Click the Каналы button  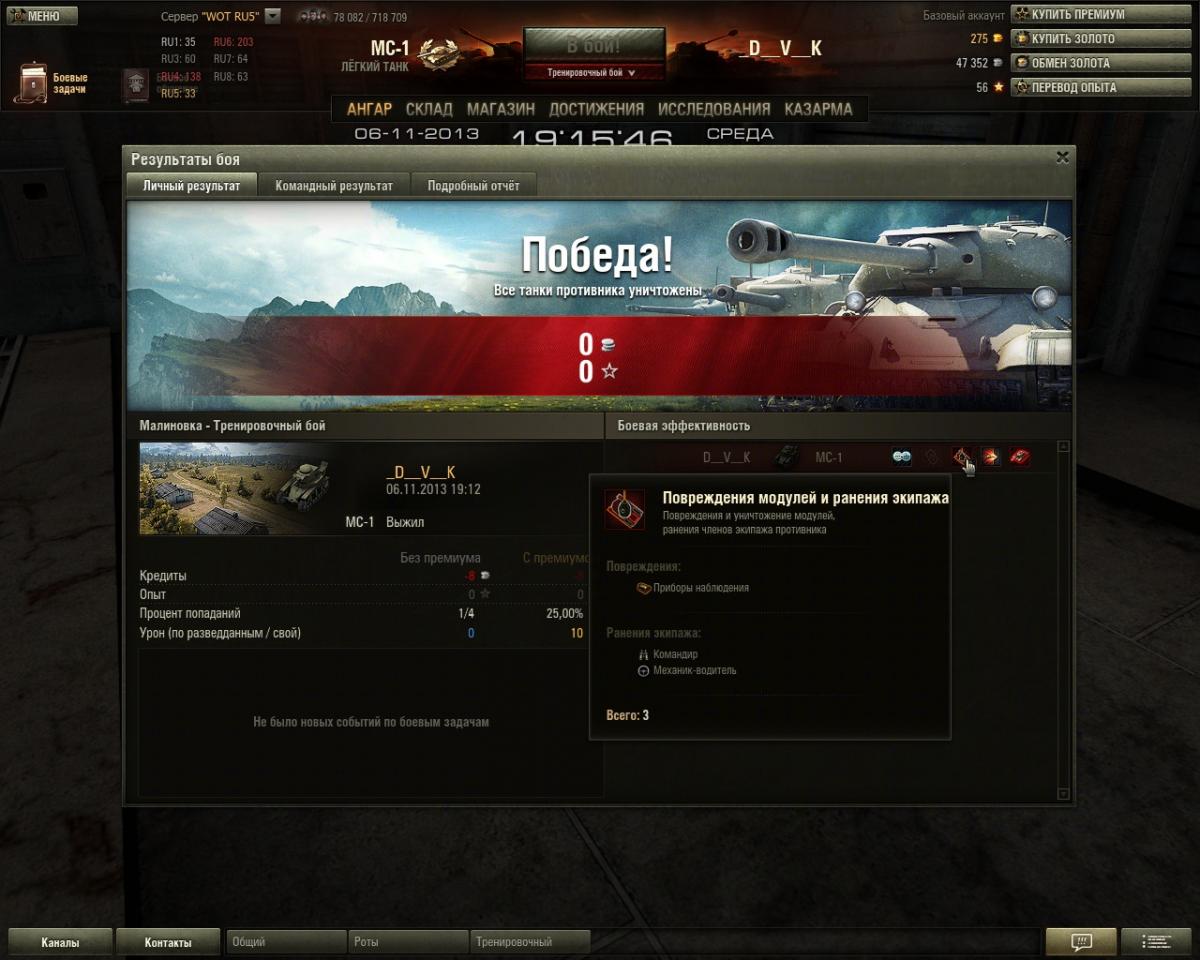[60, 942]
